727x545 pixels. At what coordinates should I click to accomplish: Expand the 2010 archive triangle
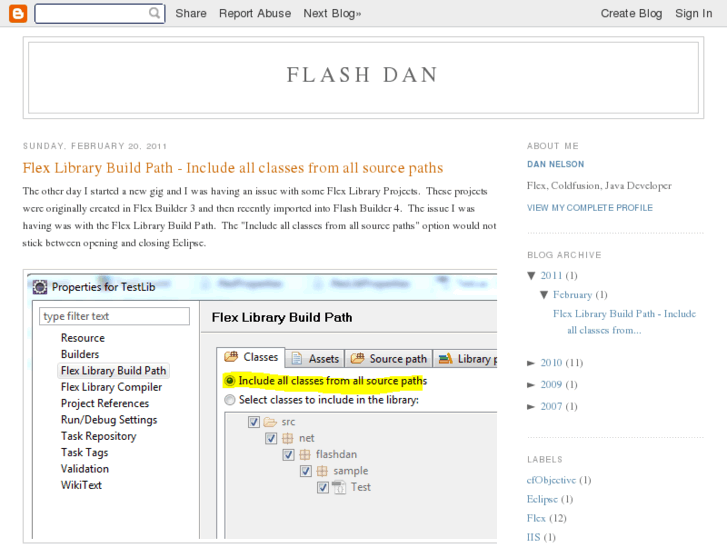531,363
